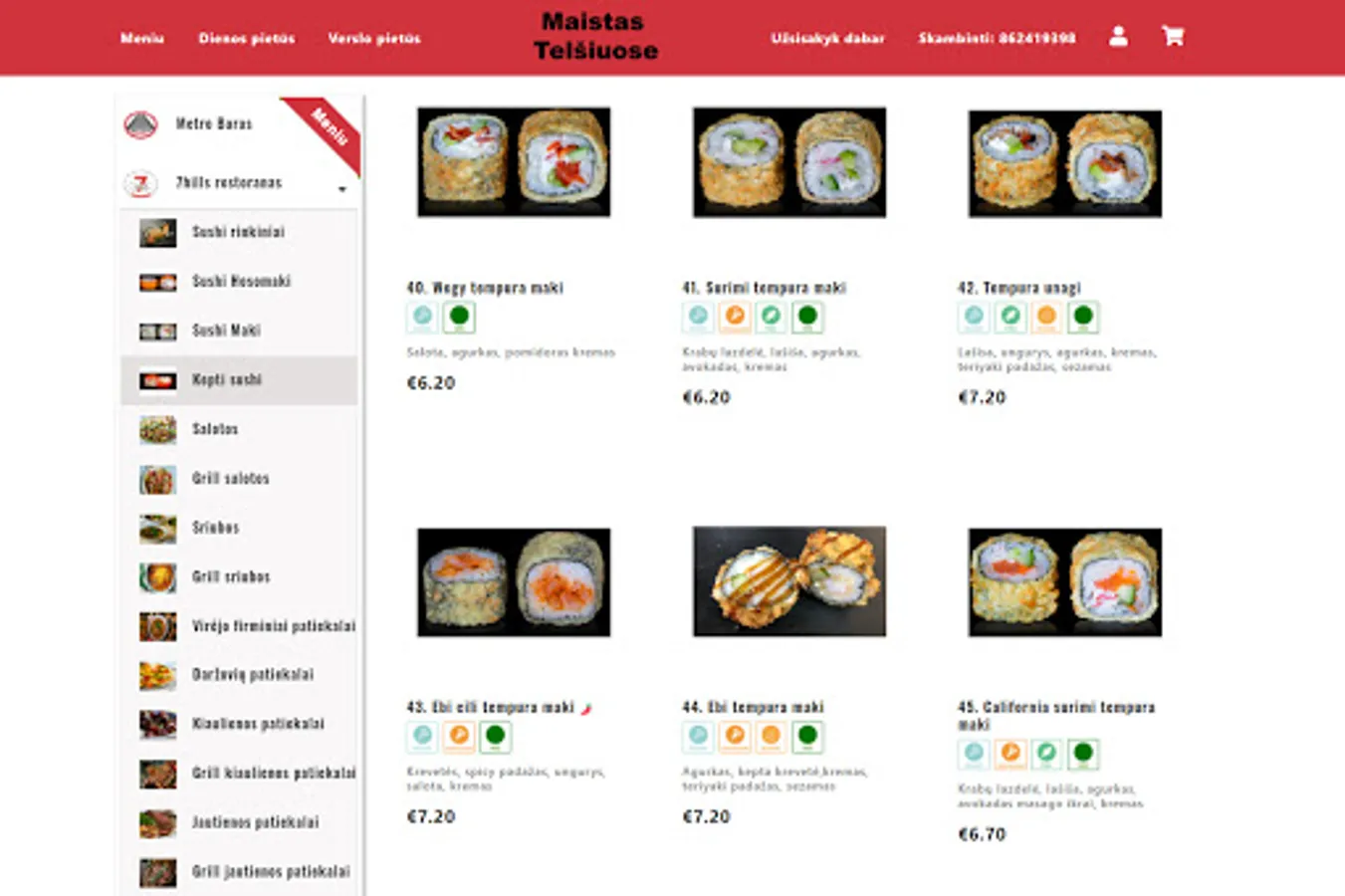Open the Meniu item in top navigation

[x=142, y=39]
